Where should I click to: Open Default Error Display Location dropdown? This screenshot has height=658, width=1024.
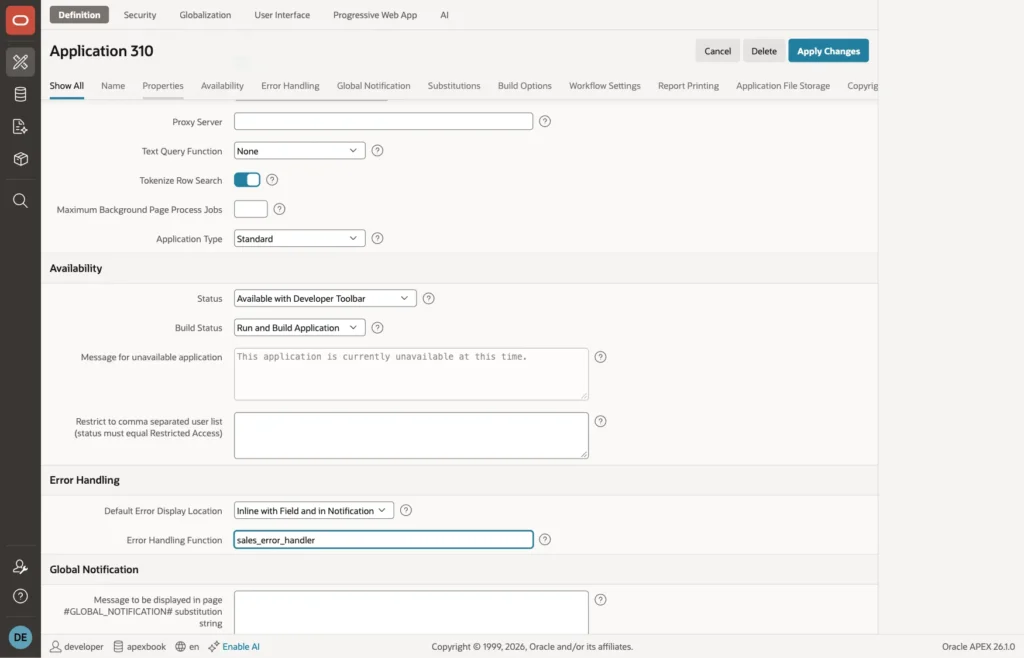[313, 510]
